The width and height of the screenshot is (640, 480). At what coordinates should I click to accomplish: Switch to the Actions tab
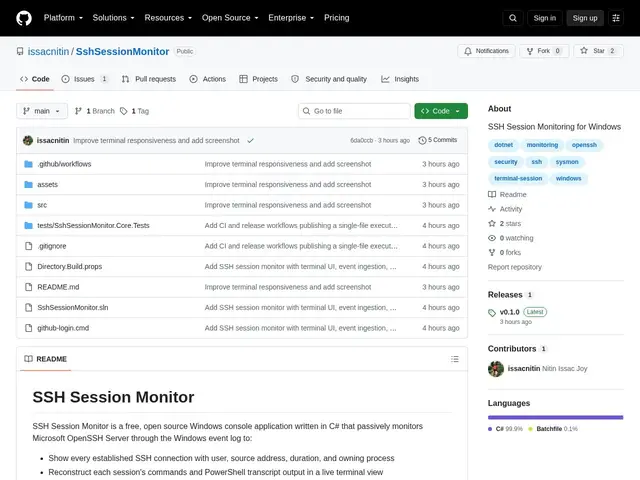point(207,79)
